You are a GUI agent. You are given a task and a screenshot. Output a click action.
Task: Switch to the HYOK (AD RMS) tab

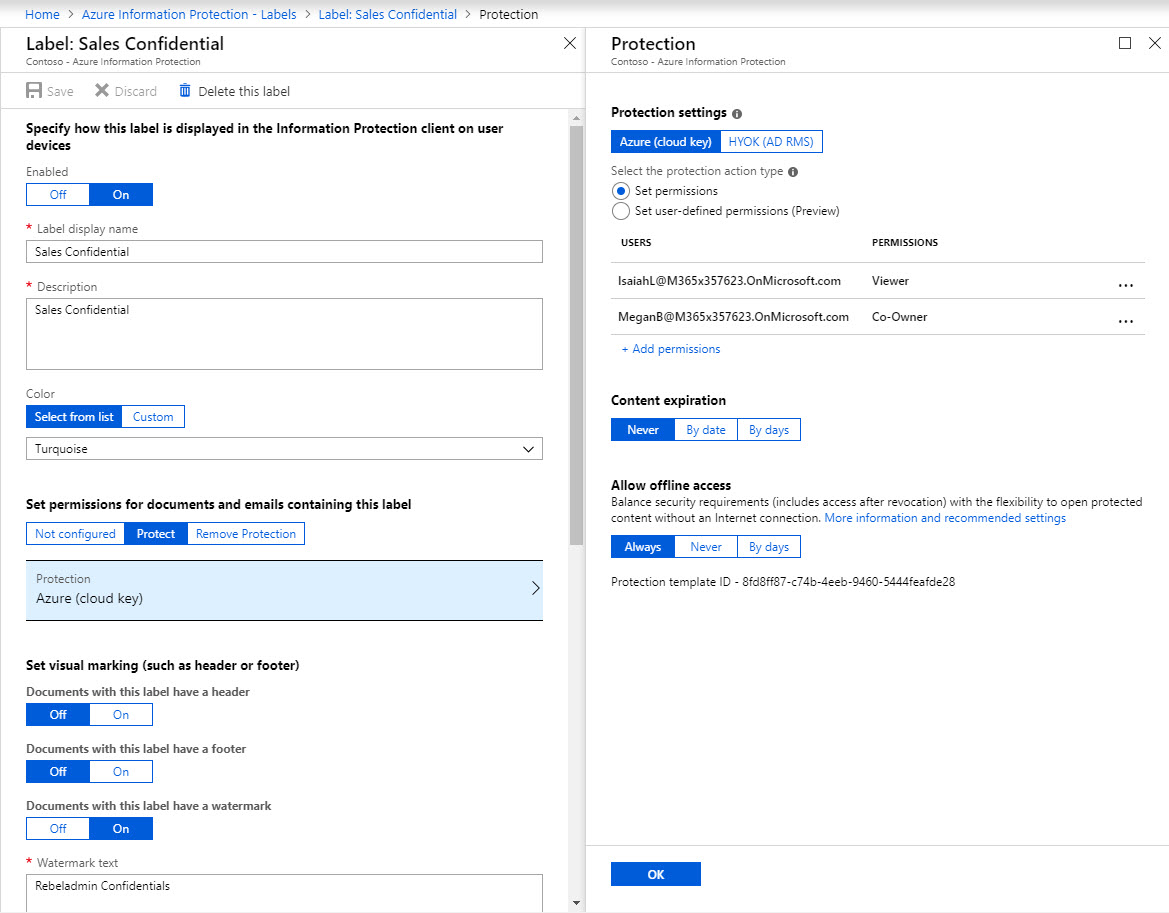(771, 141)
